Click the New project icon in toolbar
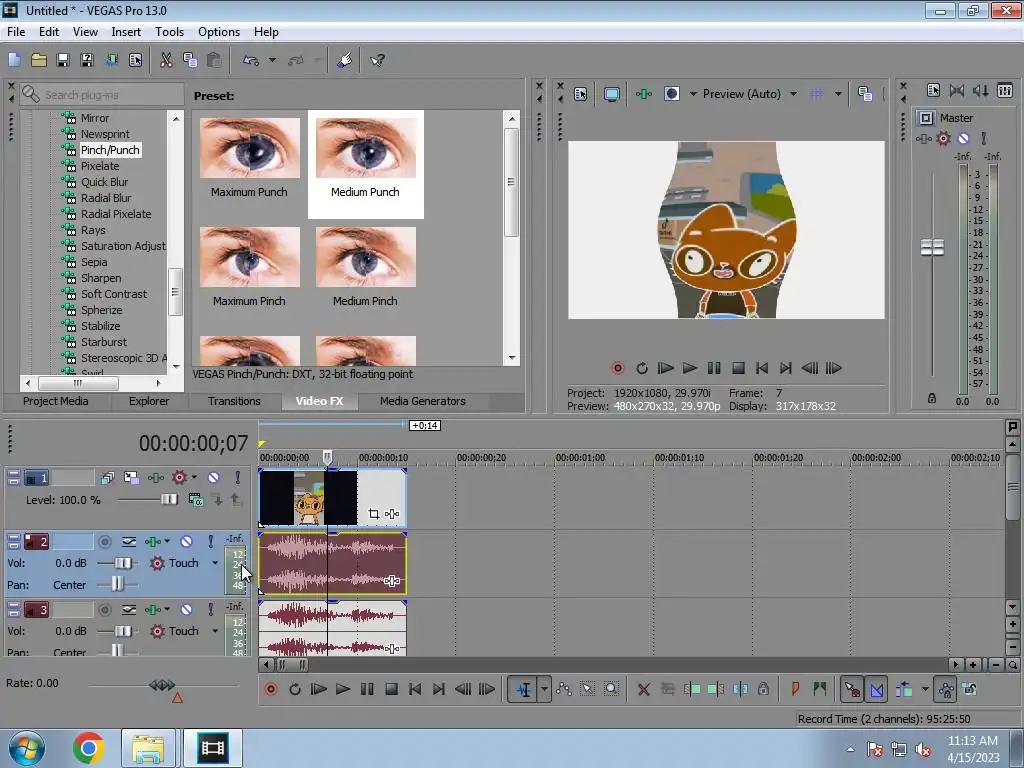The height and width of the screenshot is (768, 1024). click(14, 61)
